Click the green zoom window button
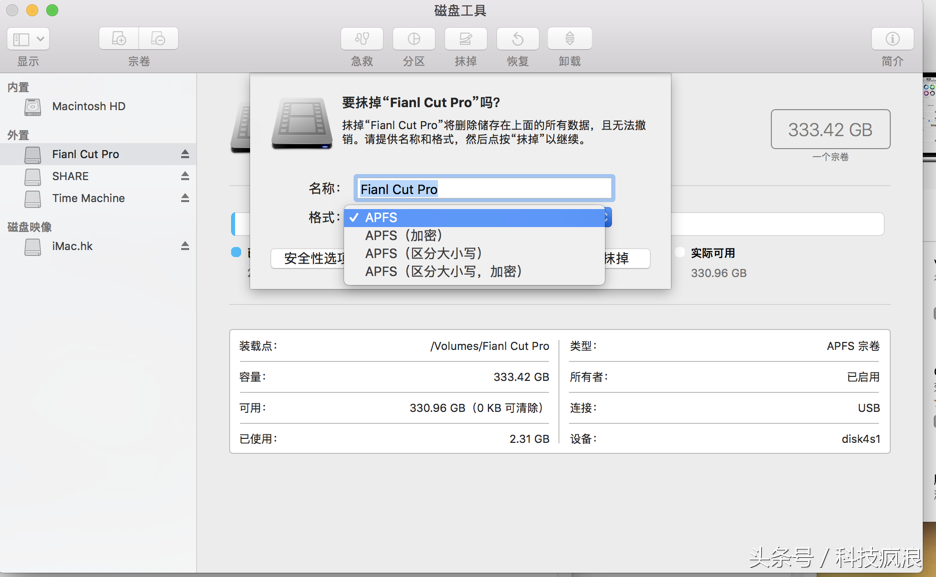This screenshot has height=577, width=936. coord(53,10)
